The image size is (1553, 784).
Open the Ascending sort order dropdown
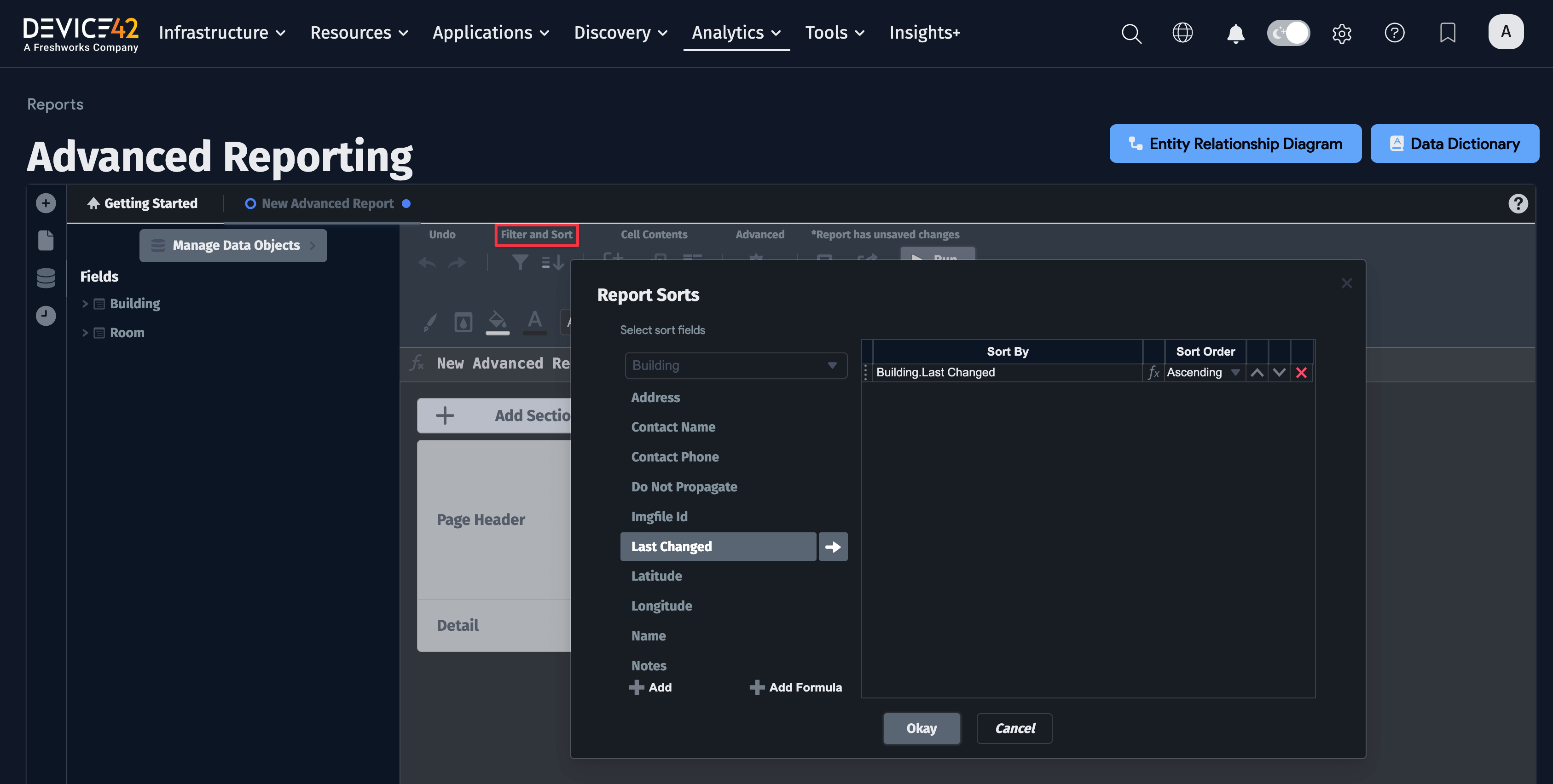pos(1205,372)
